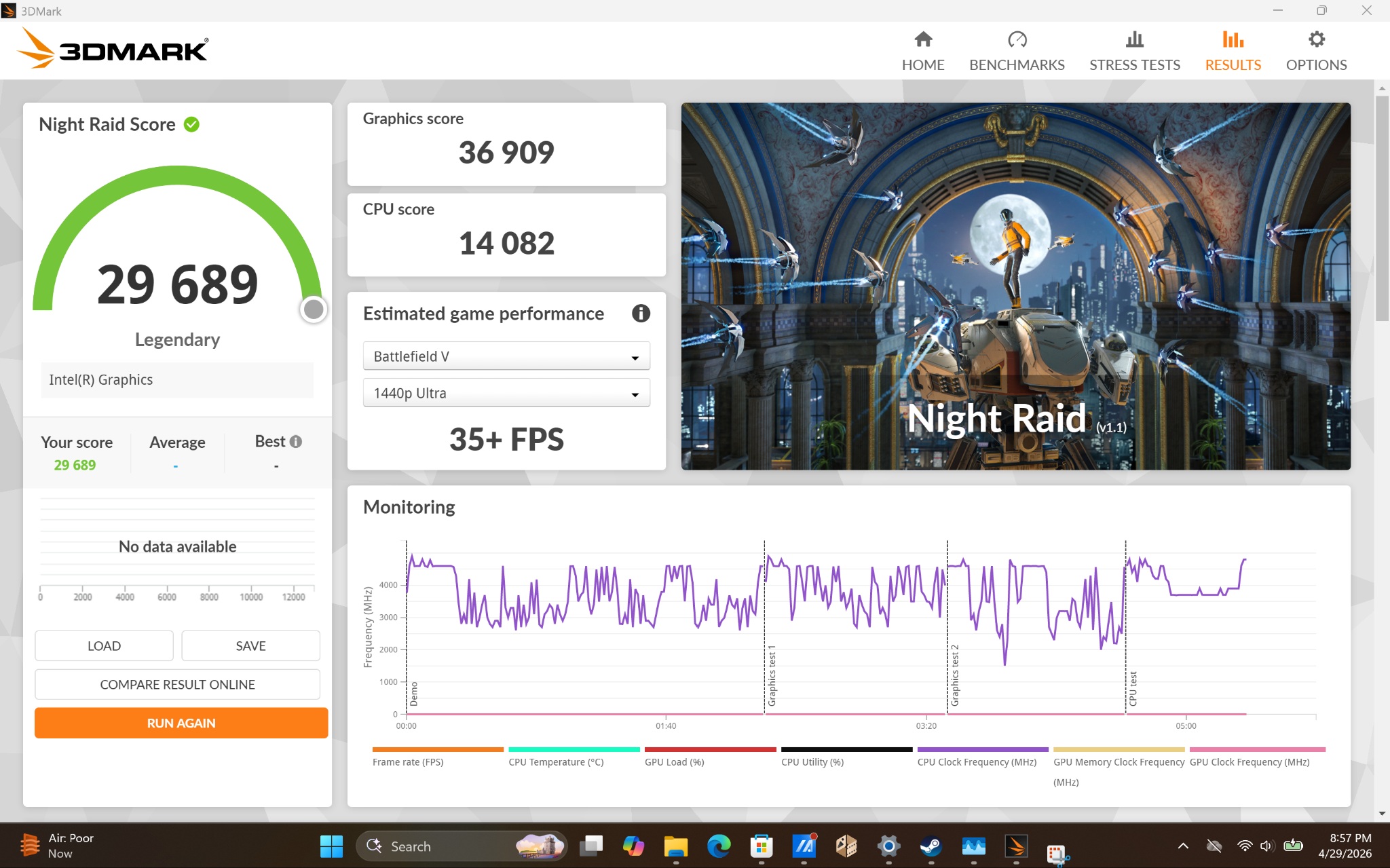The image size is (1390, 868).
Task: Click the vertical scrollbar thumb
Action: pos(1382,208)
